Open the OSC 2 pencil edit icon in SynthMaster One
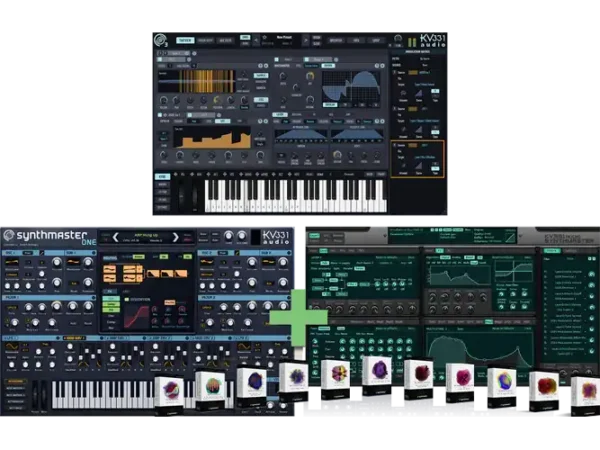This screenshot has height=450, width=600. 237,253
